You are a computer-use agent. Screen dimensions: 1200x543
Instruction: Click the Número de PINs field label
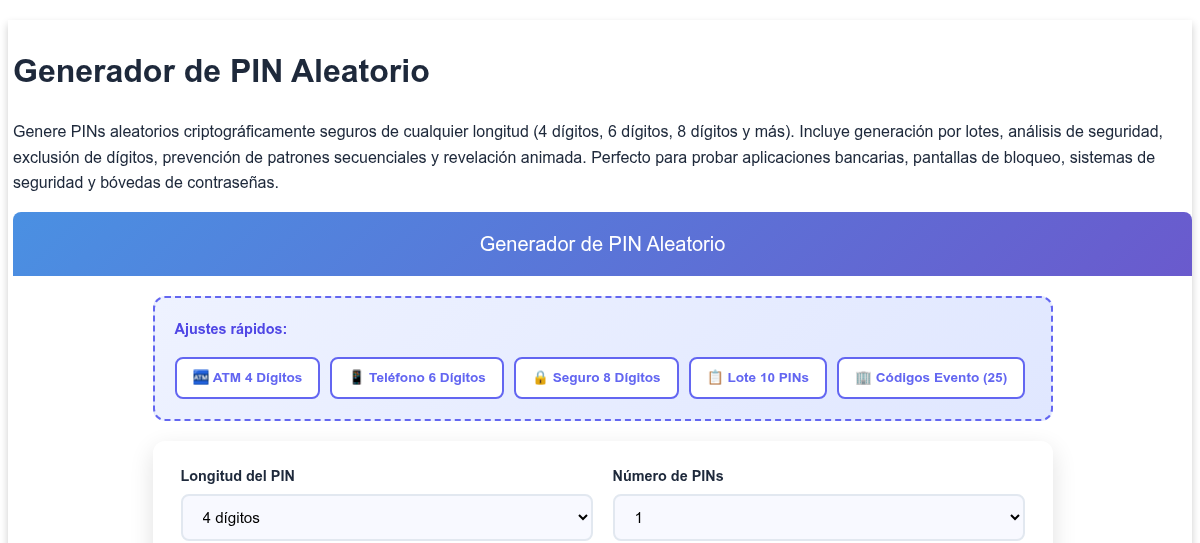pos(668,476)
